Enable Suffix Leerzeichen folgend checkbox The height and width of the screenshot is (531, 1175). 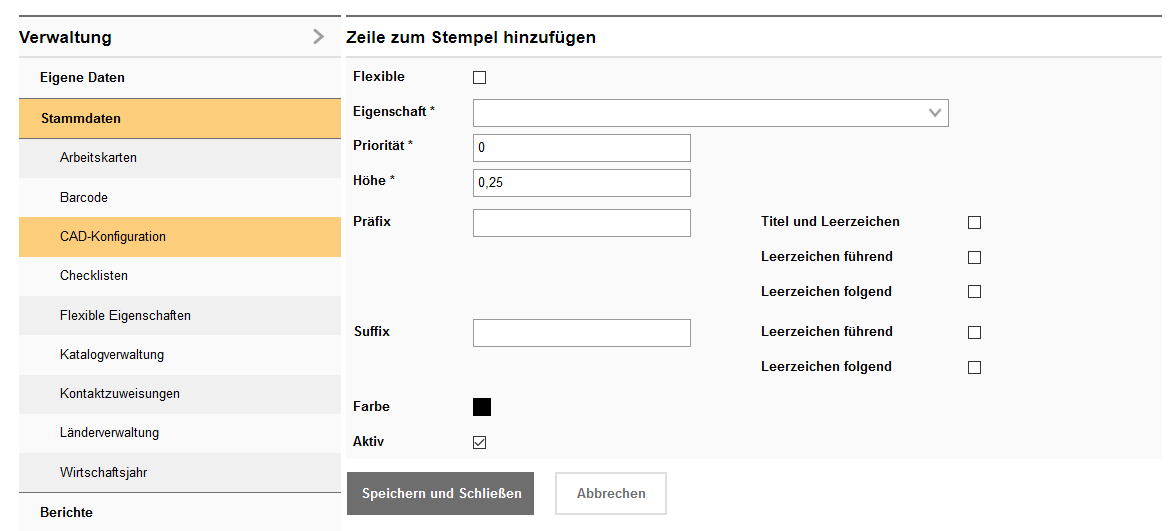pos(974,367)
